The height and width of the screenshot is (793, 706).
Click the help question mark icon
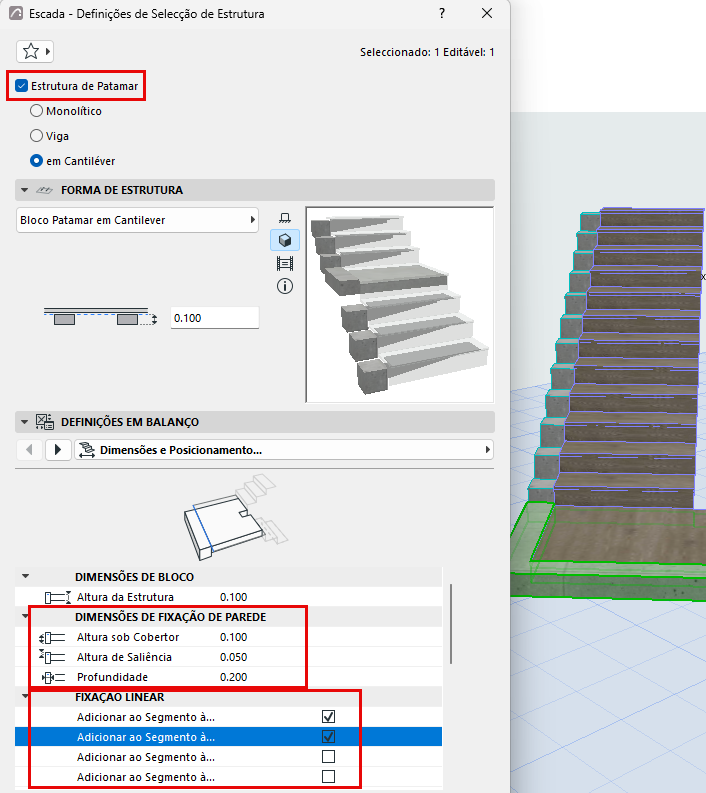442,13
